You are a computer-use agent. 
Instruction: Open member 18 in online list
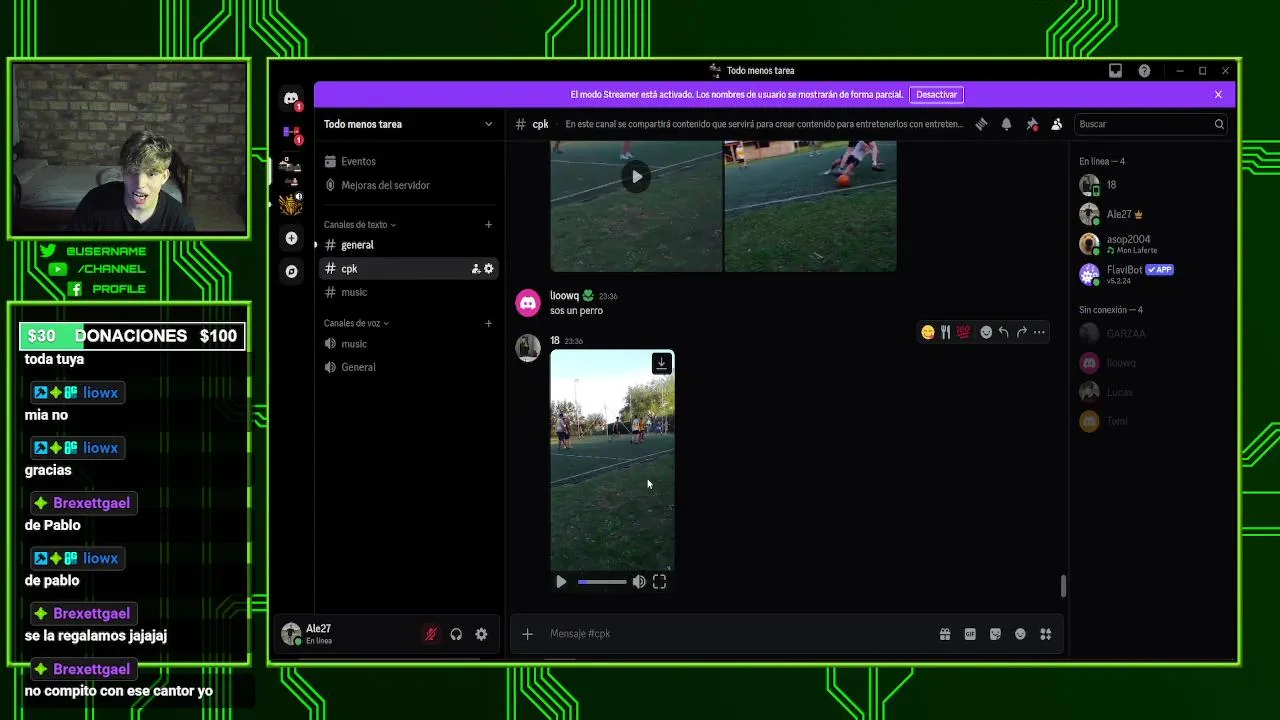(1150, 185)
